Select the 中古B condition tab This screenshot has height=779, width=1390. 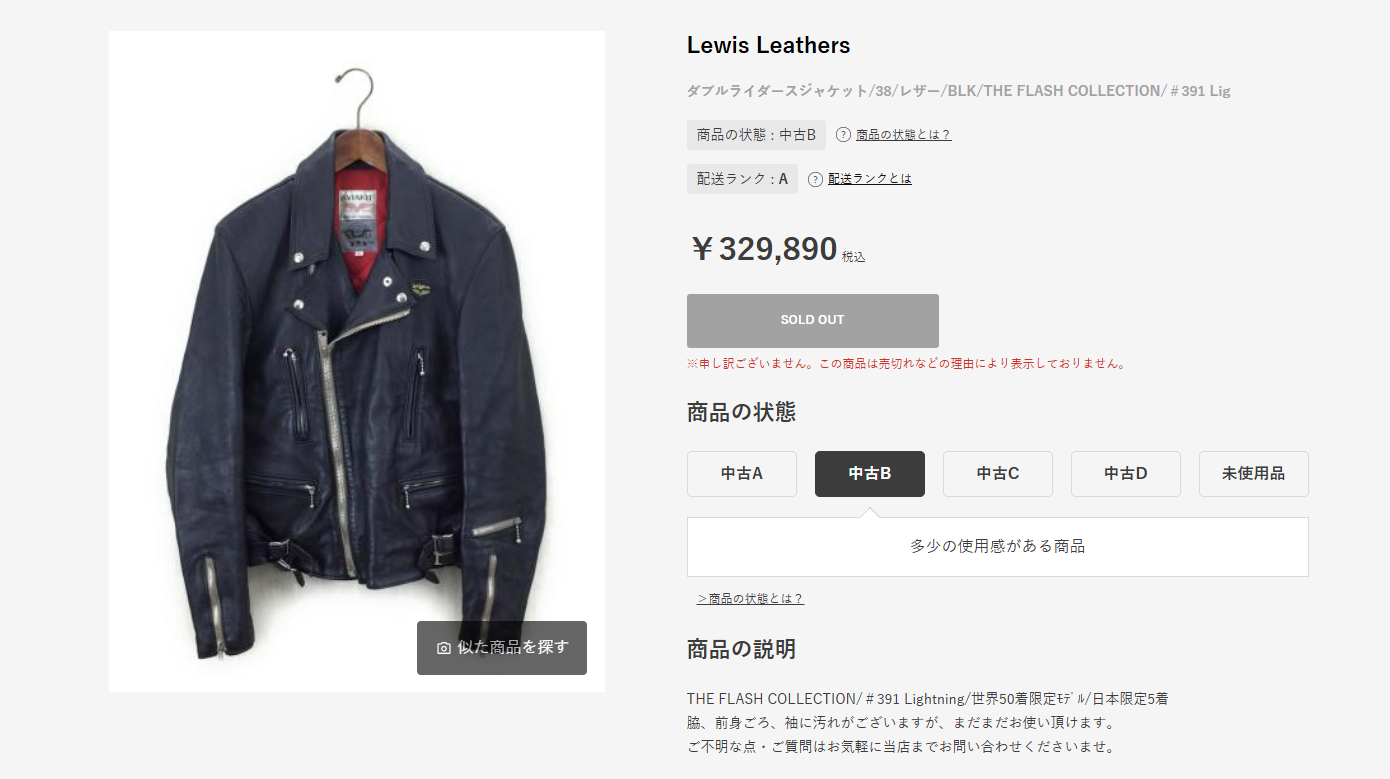[870, 474]
